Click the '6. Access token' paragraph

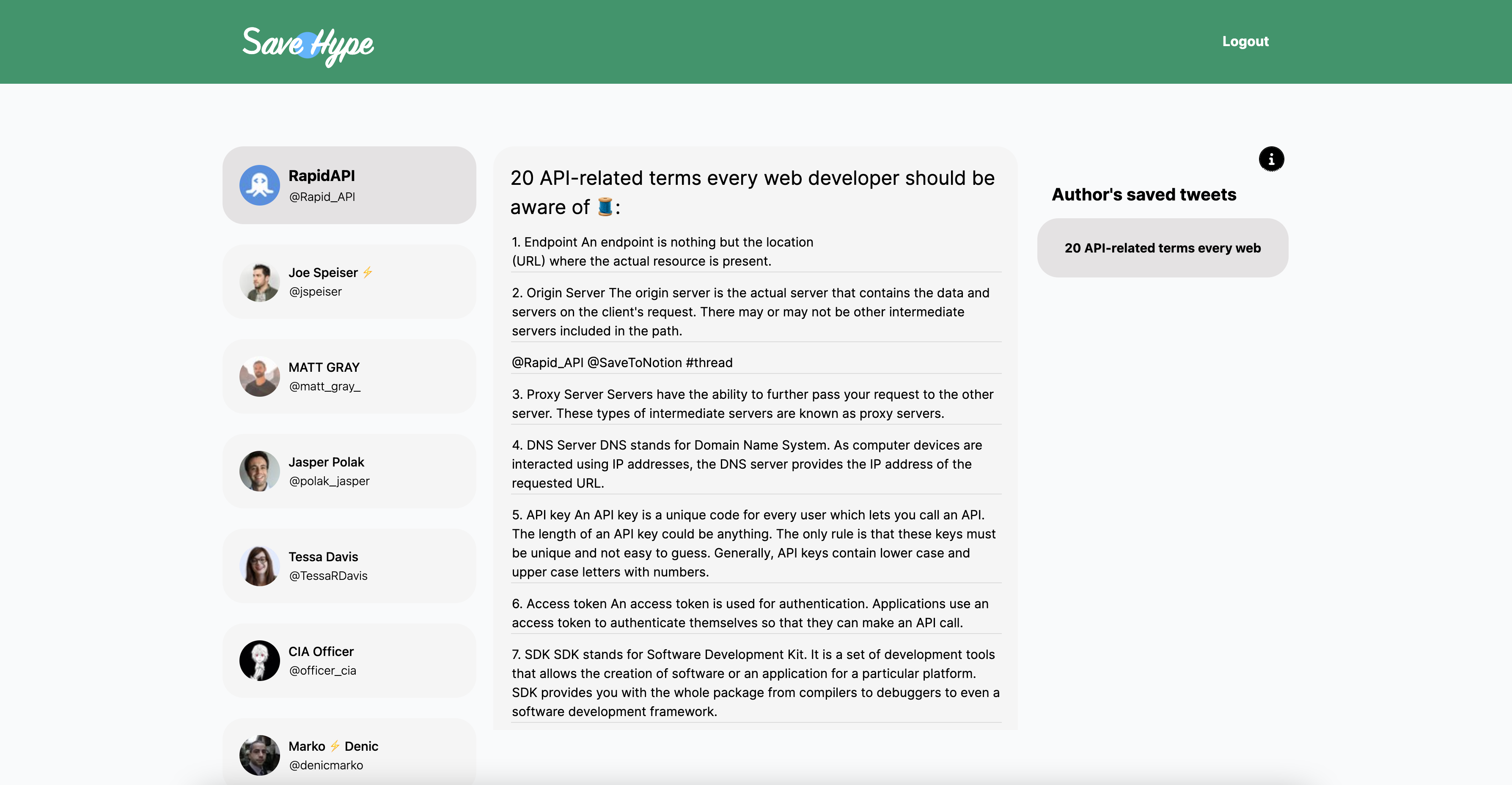click(750, 613)
